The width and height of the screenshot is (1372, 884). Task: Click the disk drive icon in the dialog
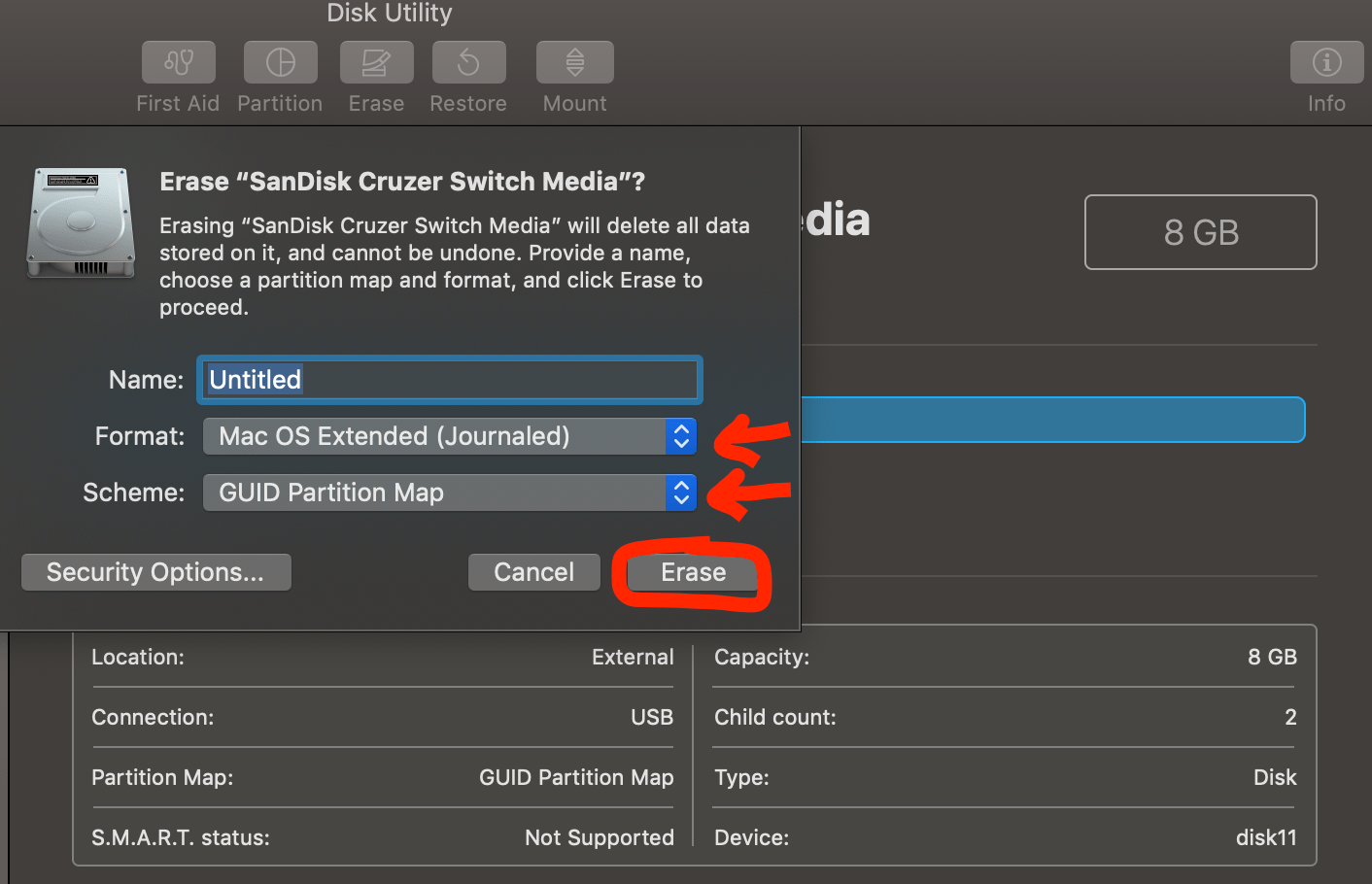pos(81,223)
